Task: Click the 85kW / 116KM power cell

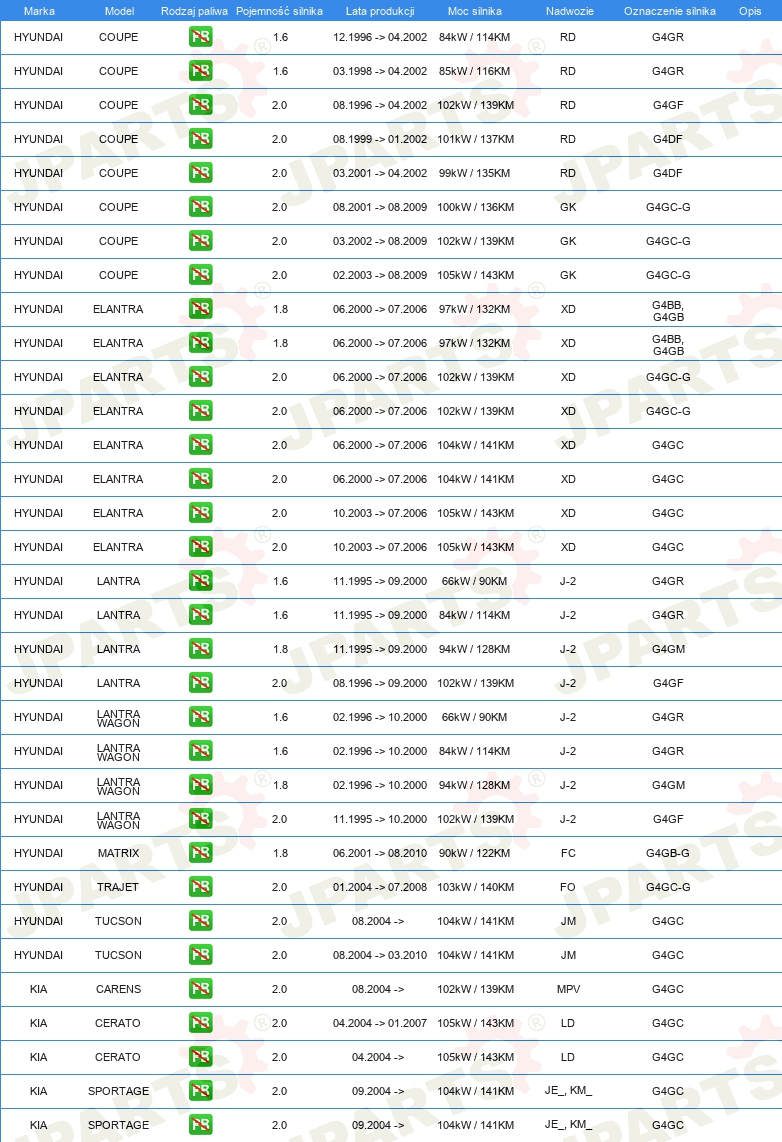Action: [x=475, y=71]
